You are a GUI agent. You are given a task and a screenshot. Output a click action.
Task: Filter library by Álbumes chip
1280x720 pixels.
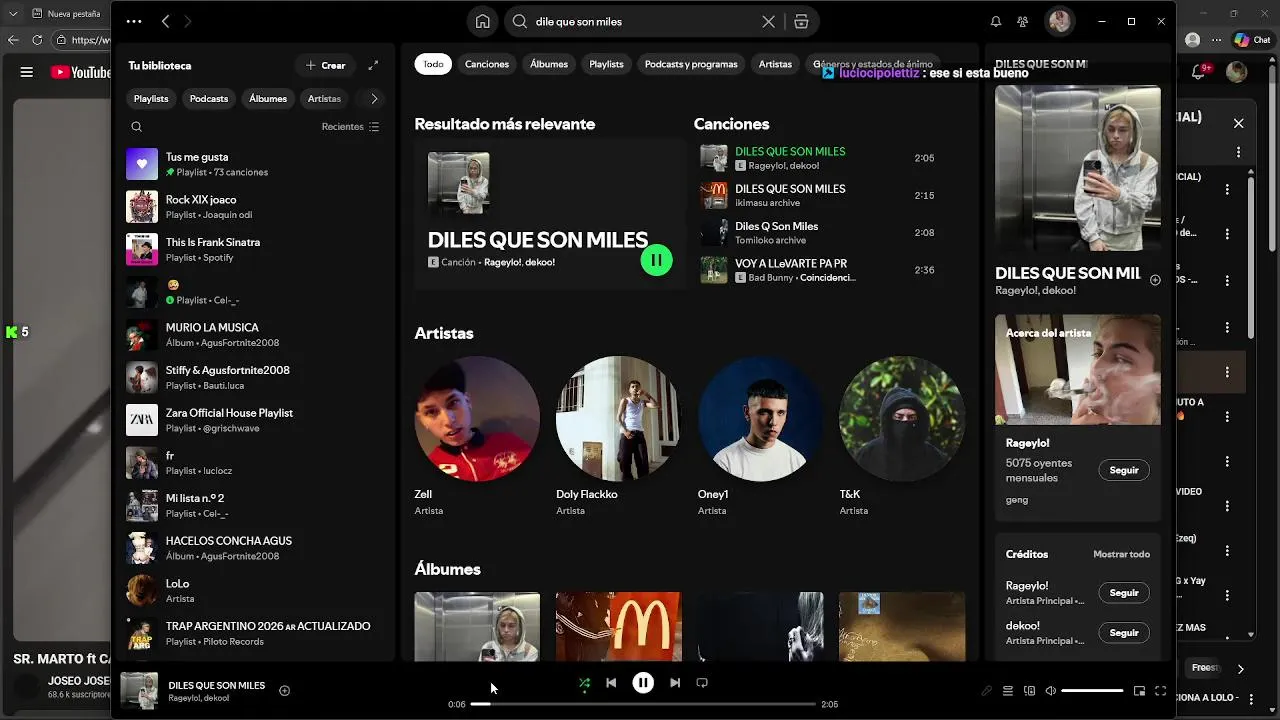click(x=268, y=99)
